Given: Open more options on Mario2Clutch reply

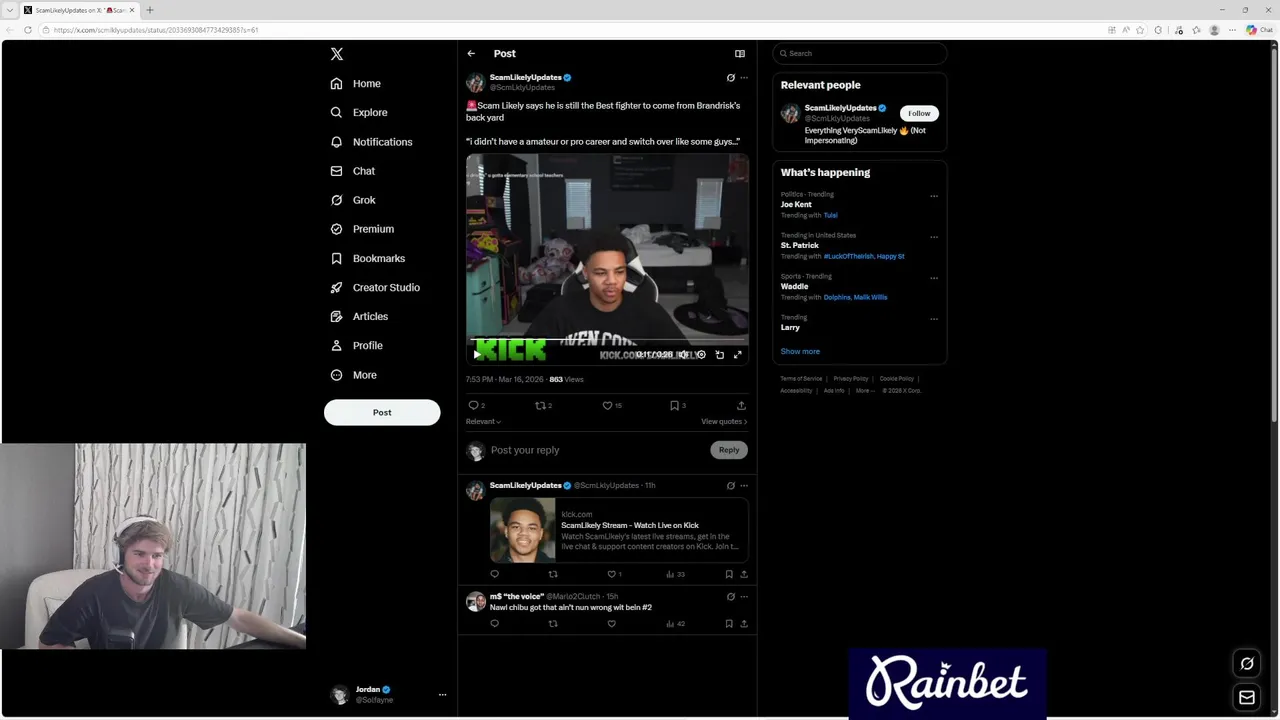Looking at the screenshot, I should tap(744, 597).
